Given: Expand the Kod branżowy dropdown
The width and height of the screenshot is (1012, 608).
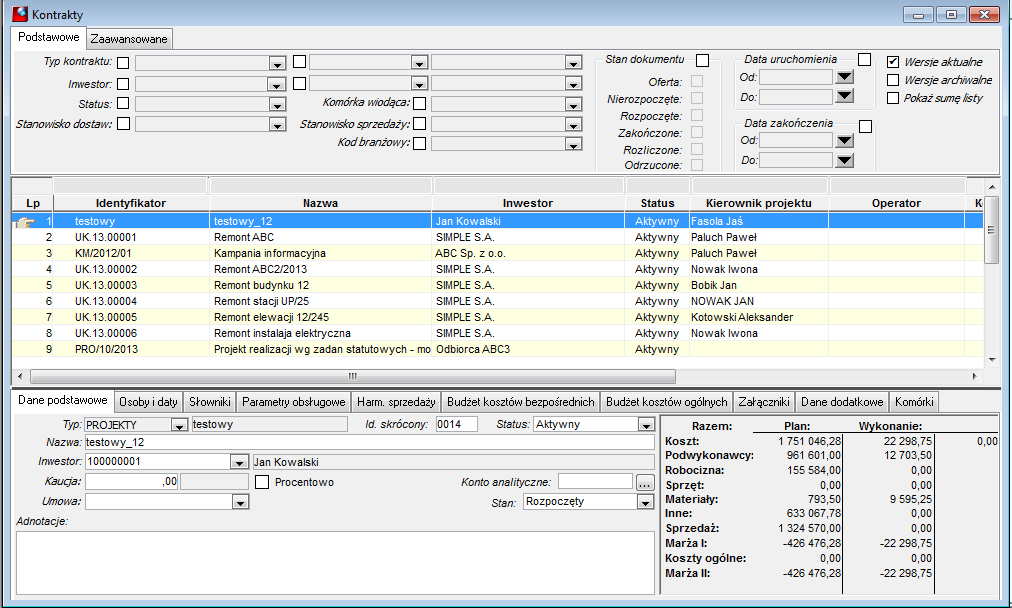Looking at the screenshot, I should (x=573, y=145).
